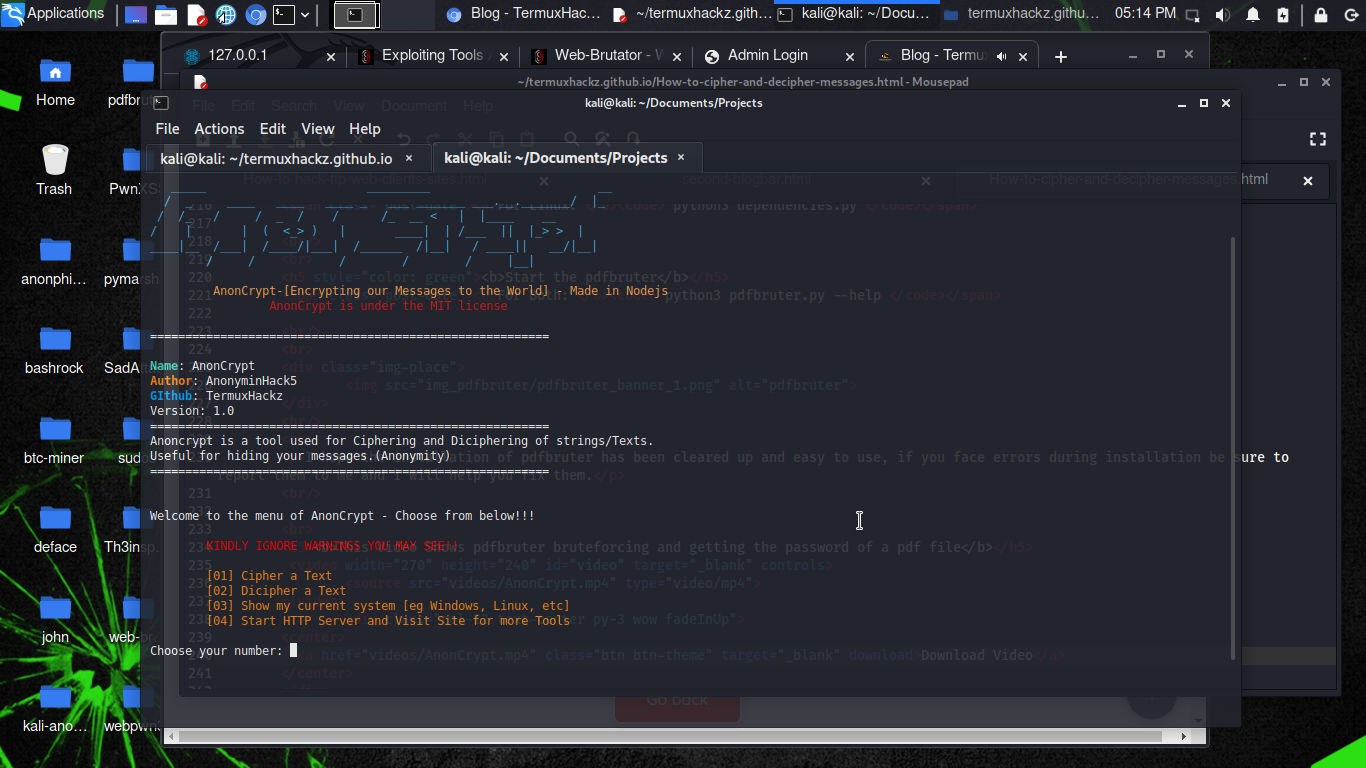
Task: Open Help menu in terminal
Action: pos(365,129)
